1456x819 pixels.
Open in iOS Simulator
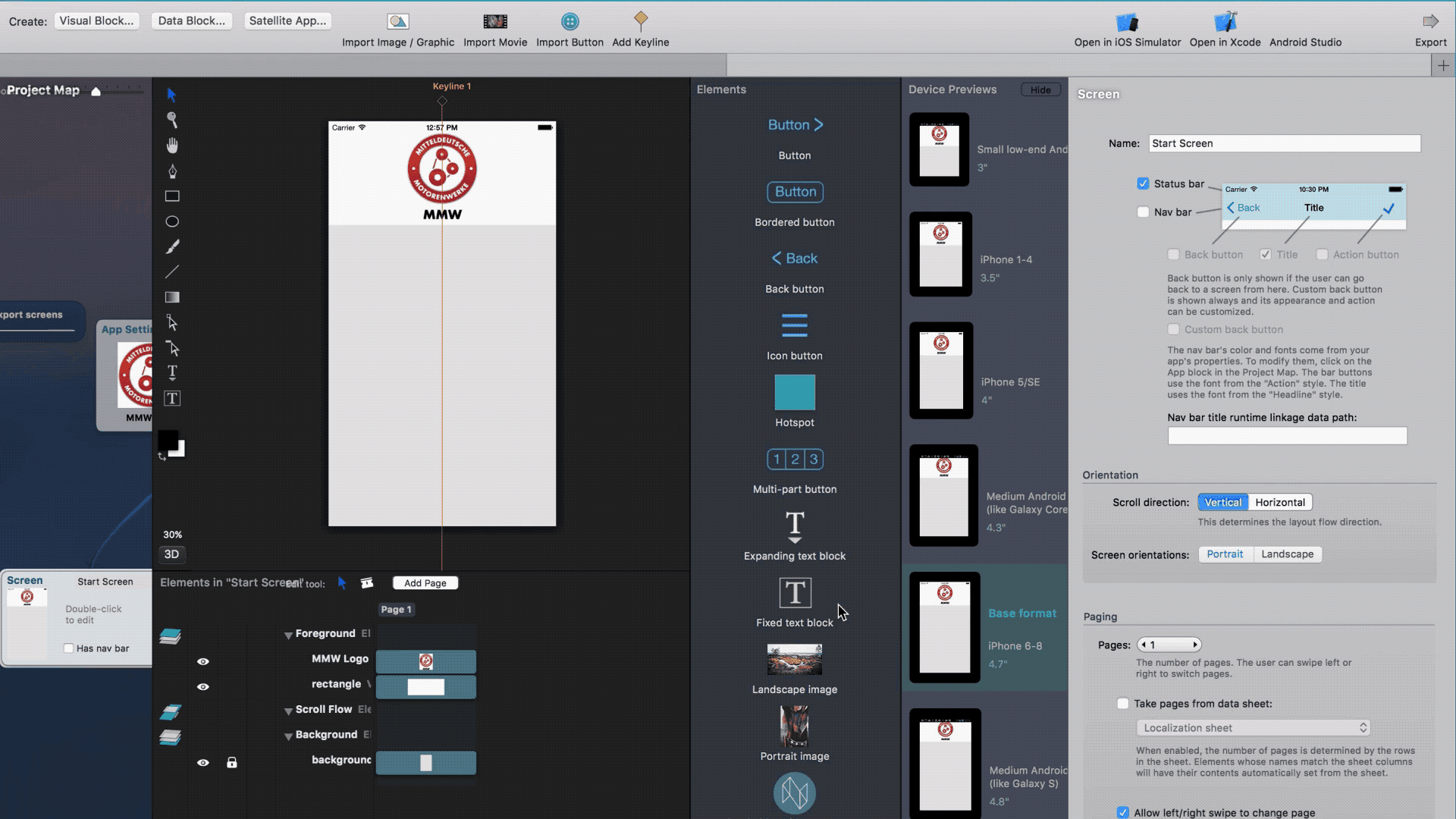click(1126, 29)
